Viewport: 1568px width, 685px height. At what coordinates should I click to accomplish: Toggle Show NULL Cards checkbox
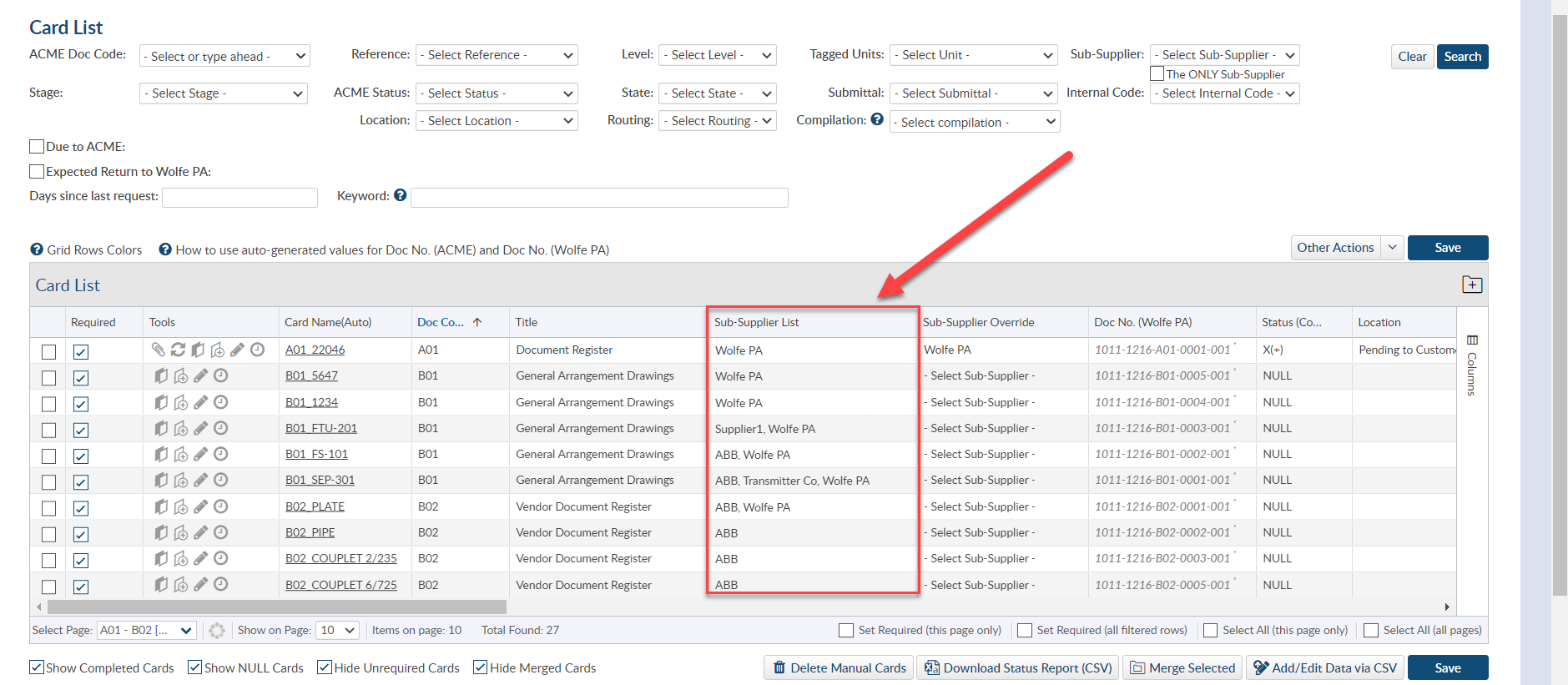coord(194,667)
